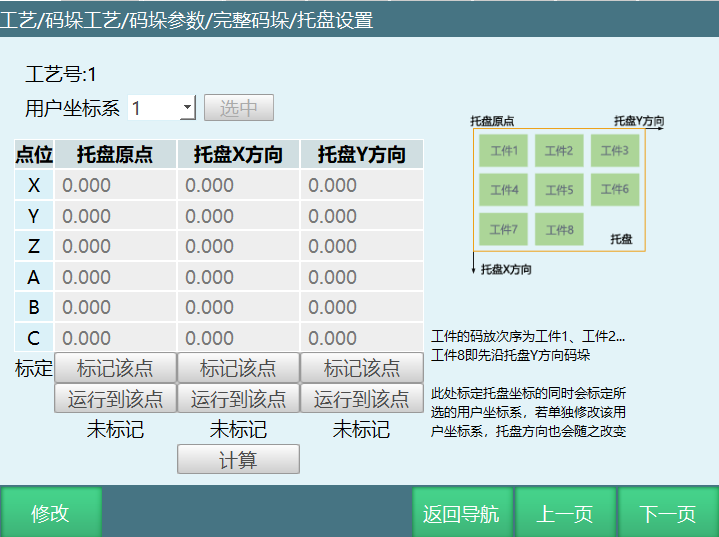Go back via 返回导航 button
The image size is (719, 537).
(462, 513)
